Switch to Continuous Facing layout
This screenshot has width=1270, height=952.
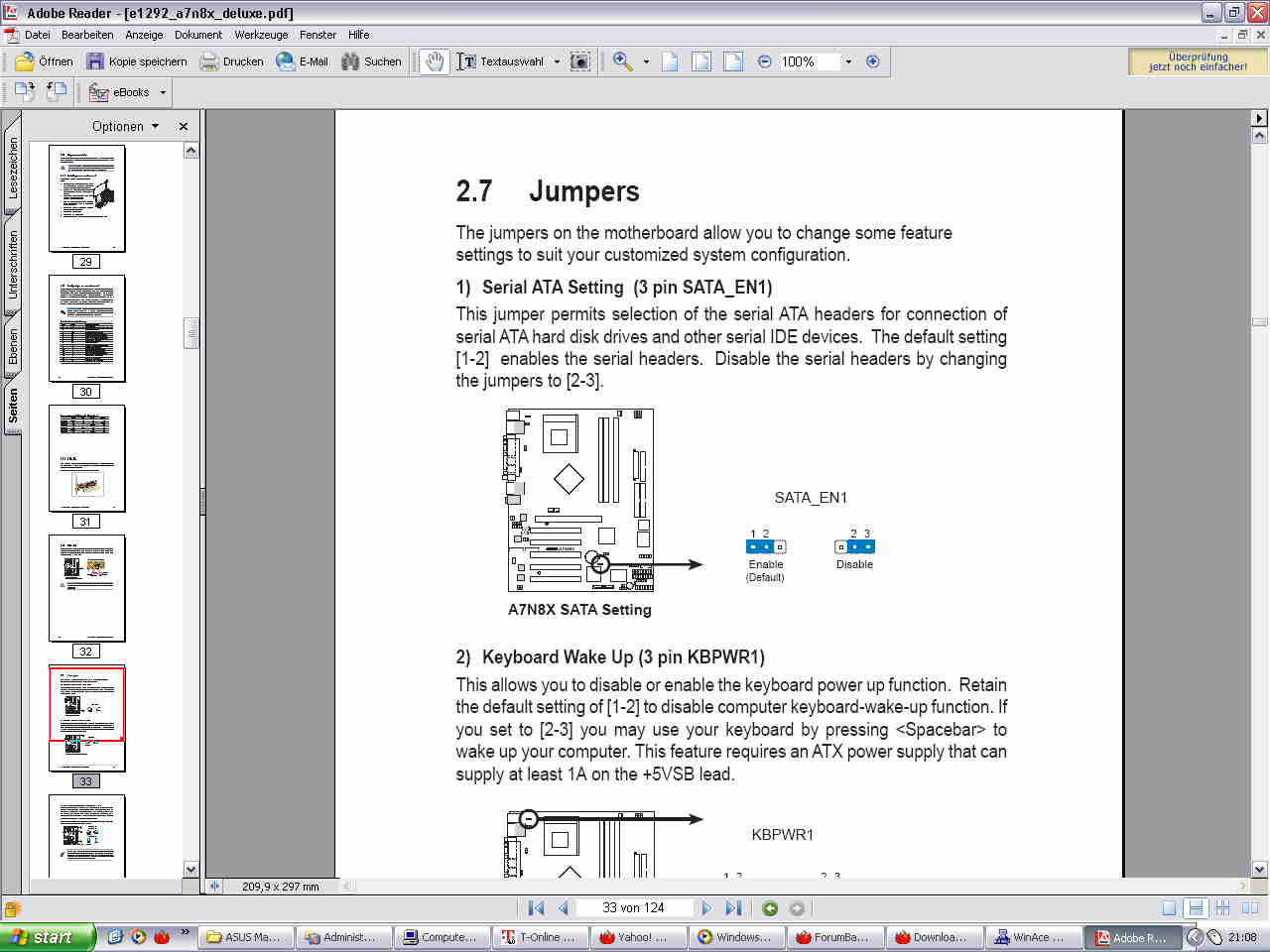click(1222, 908)
